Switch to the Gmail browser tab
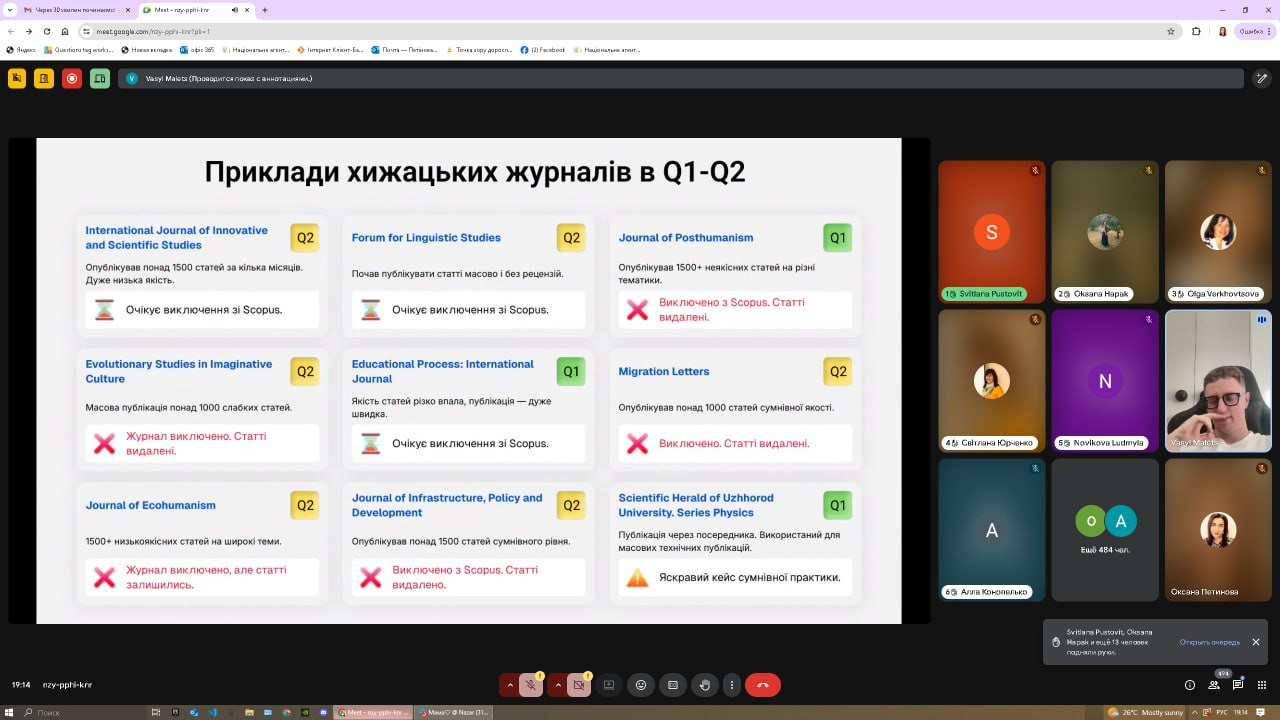Image resolution: width=1280 pixels, height=720 pixels. (70, 10)
